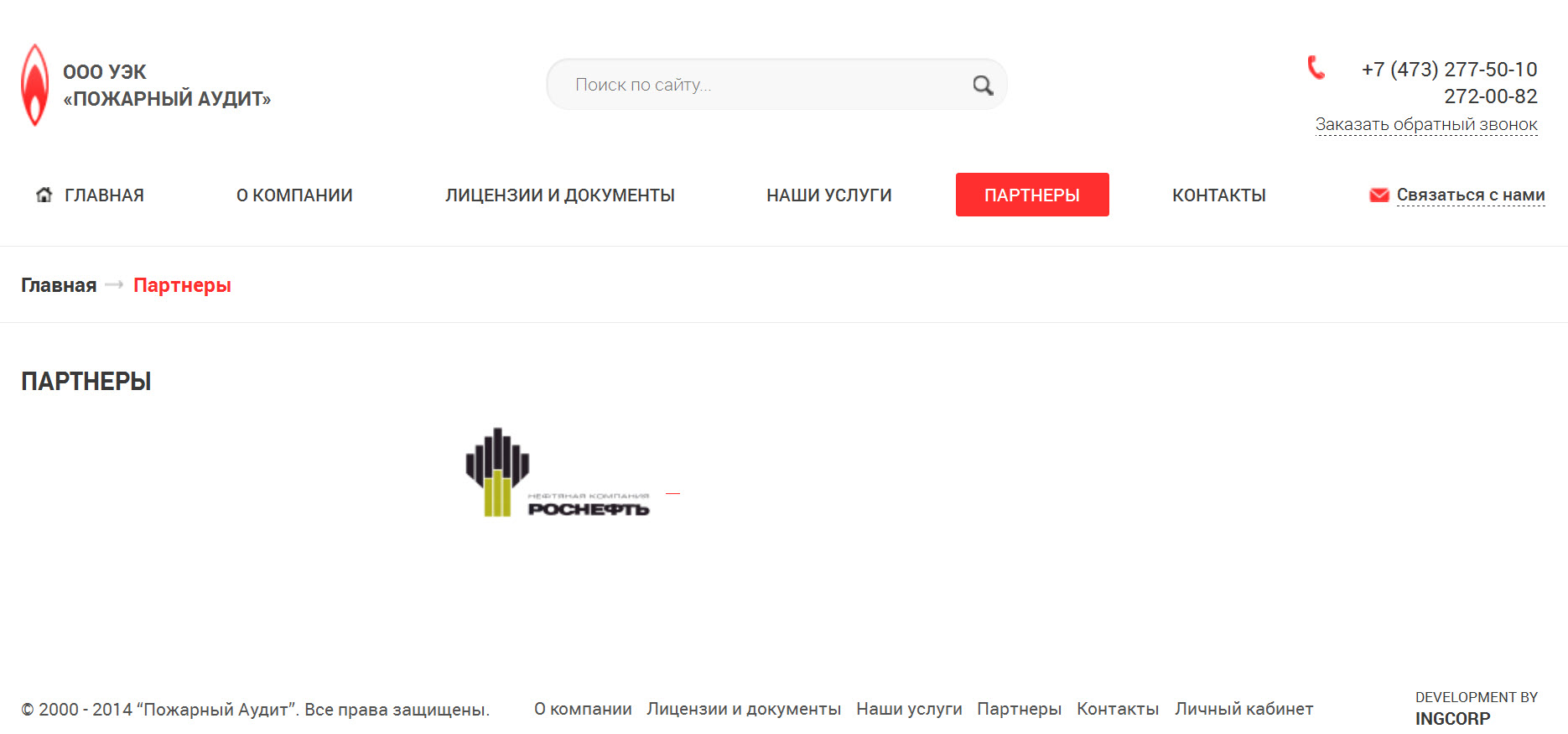The image size is (1568, 734).
Task: Select the highlighted ПАРТНЕРЫ tab
Action: coord(1032,195)
